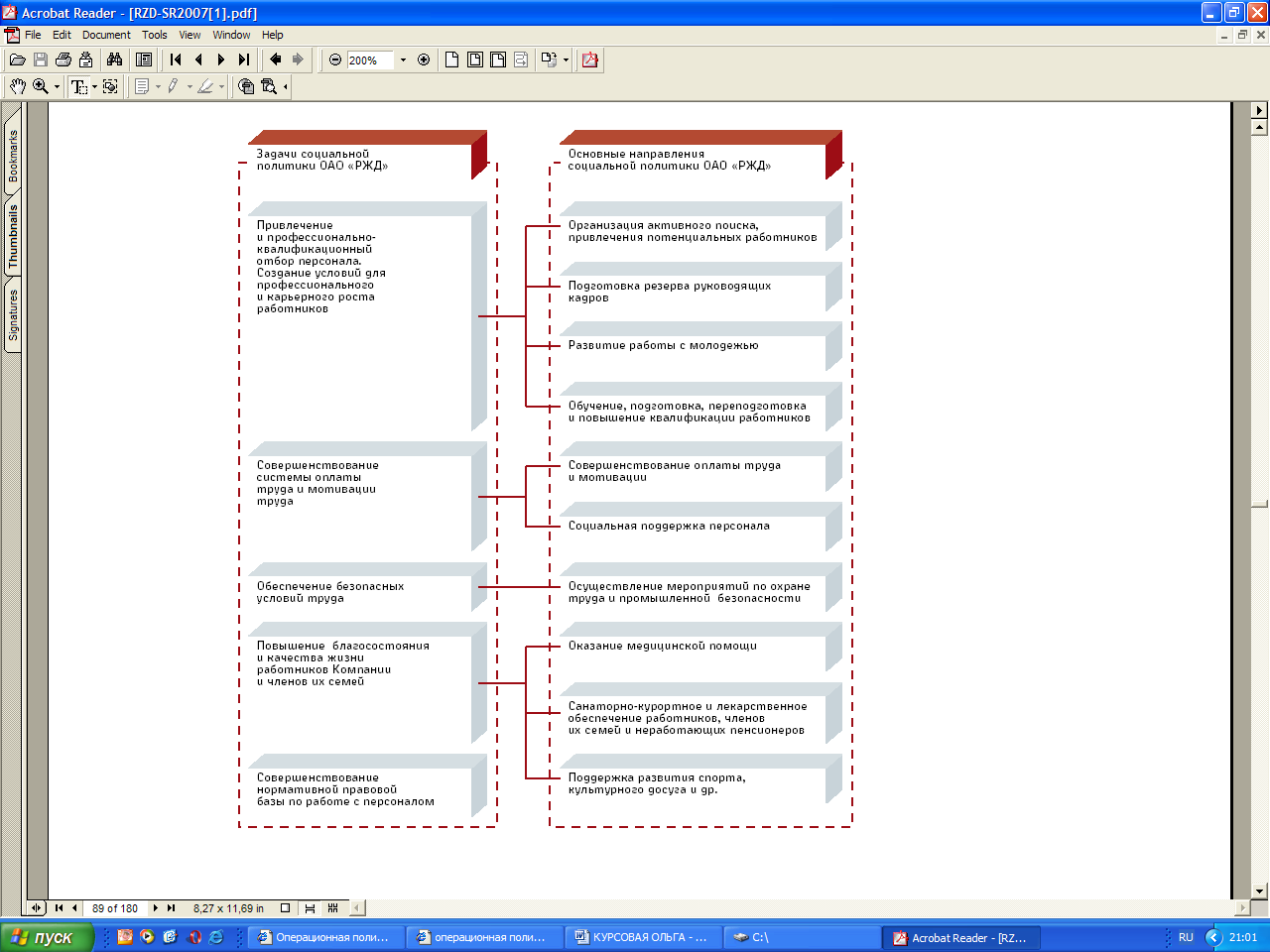Viewport: 1270px width, 952px height.
Task: Open the Signatures side tab
Action: click(x=13, y=315)
